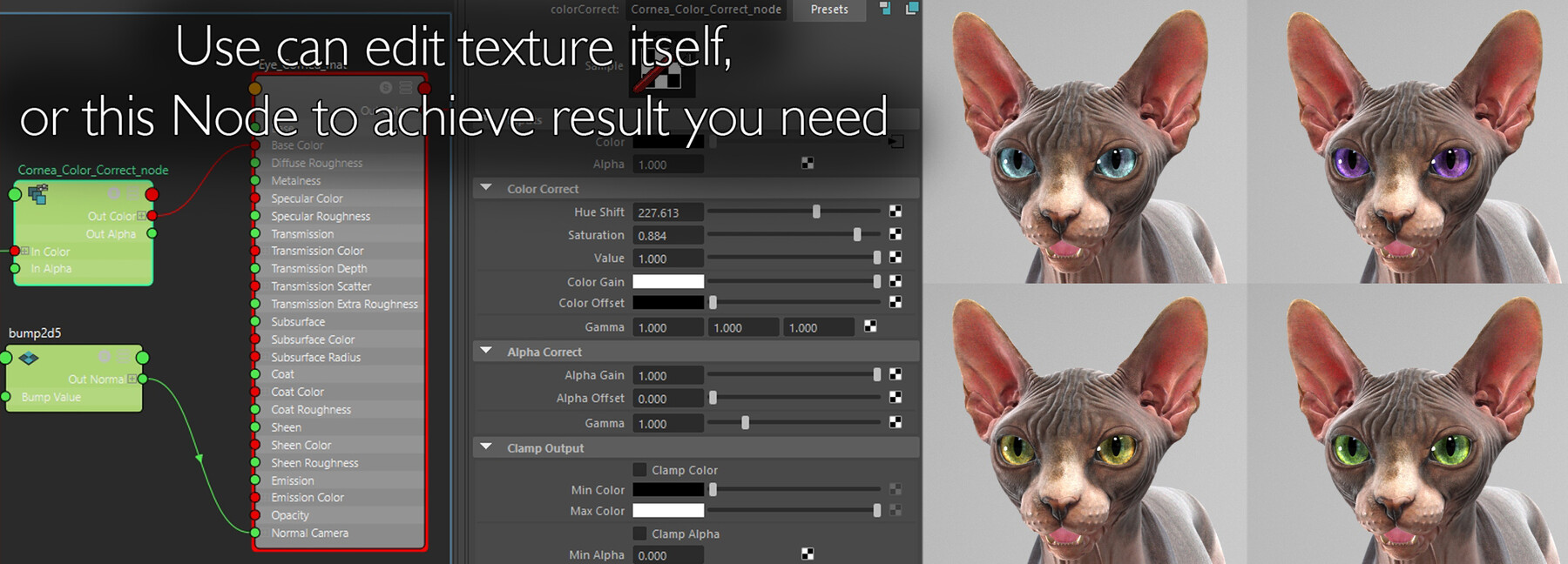Click the Color Gain checker map icon

coord(896,281)
